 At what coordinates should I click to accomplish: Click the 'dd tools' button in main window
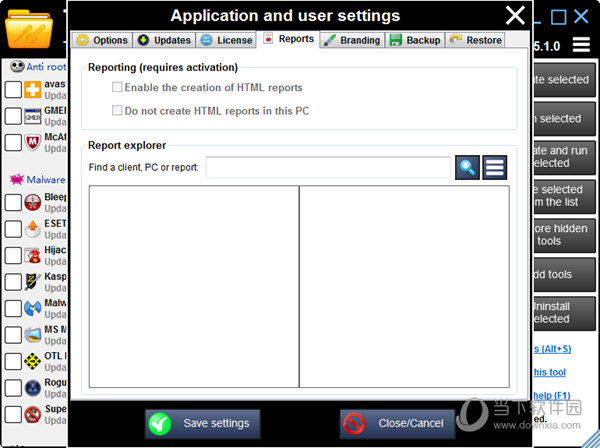click(x=564, y=274)
